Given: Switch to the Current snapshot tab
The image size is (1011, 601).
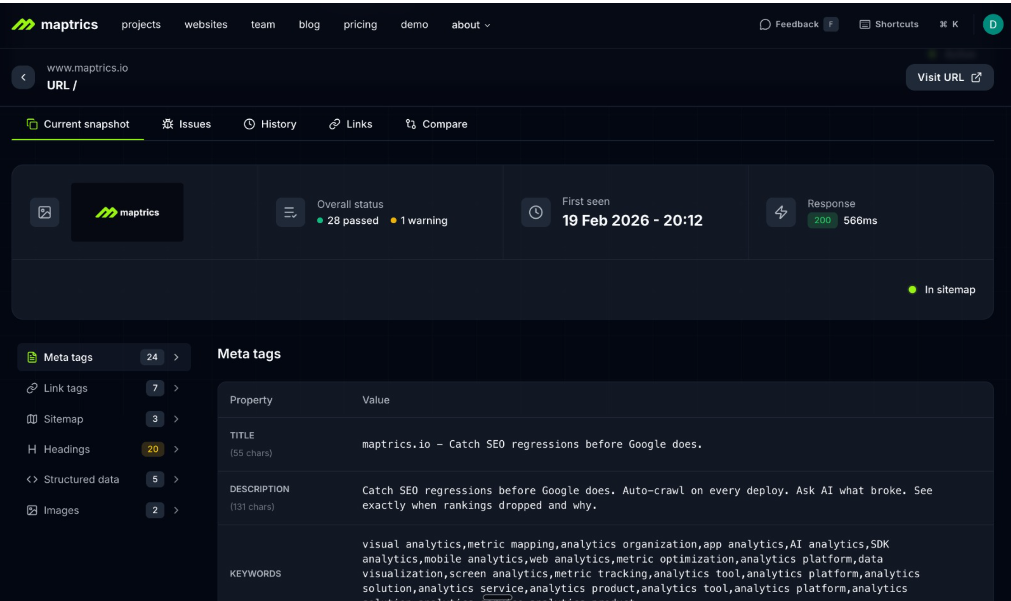Looking at the screenshot, I should coord(77,124).
